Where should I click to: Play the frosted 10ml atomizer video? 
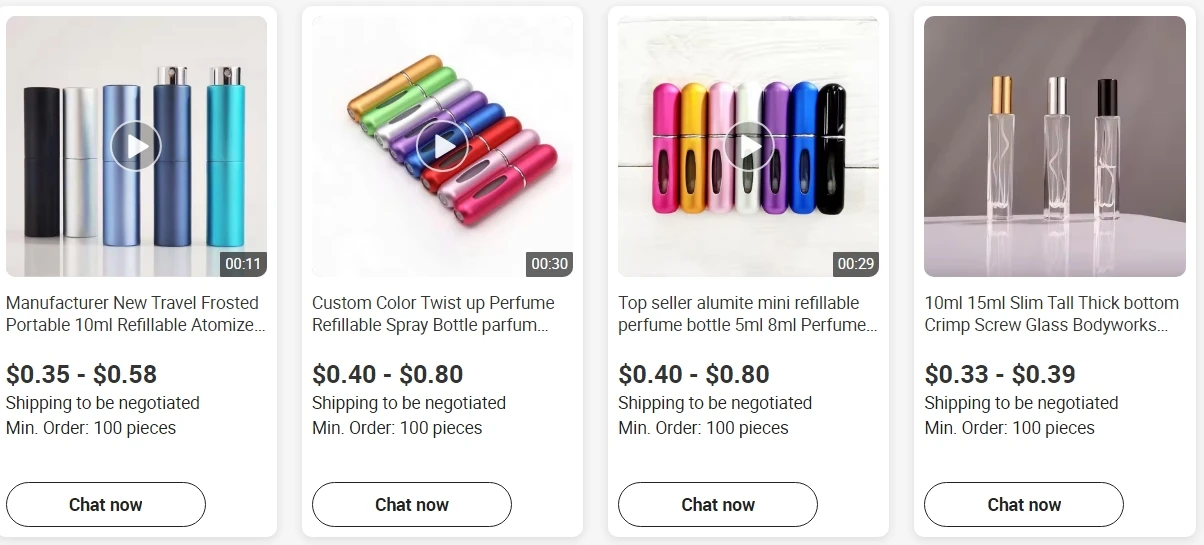pyautogui.click(x=136, y=146)
